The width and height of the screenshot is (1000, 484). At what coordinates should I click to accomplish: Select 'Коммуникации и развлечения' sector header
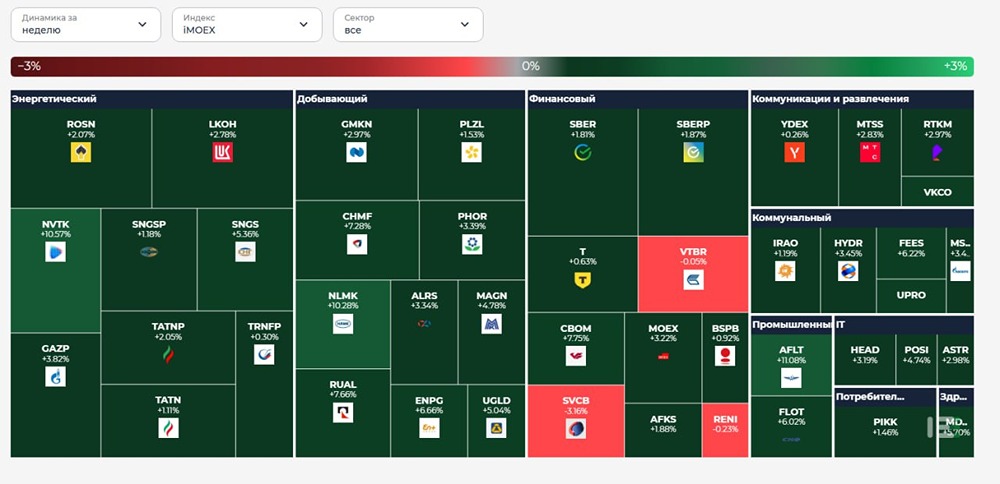pos(862,99)
